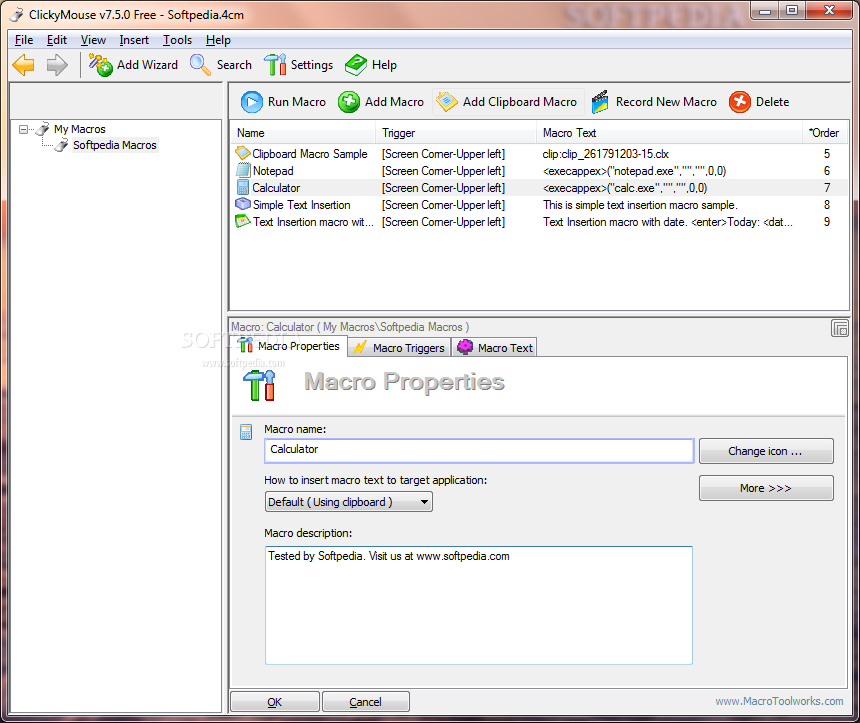Click the Back arrow icon
860x723 pixels.
point(24,65)
